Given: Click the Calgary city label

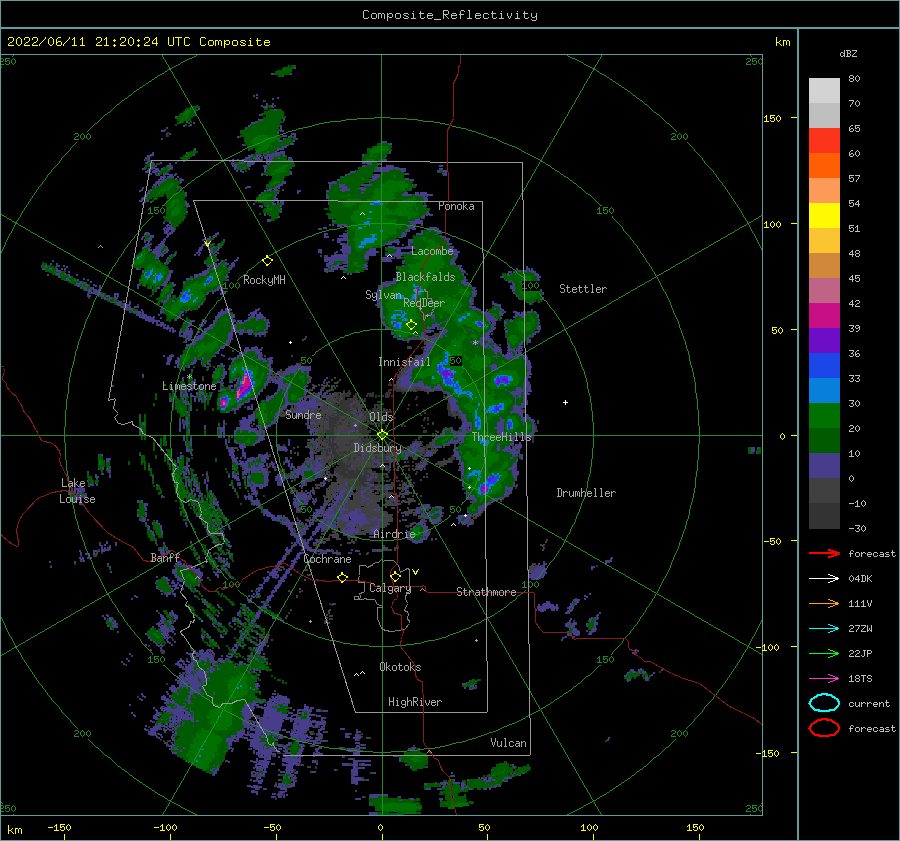Looking at the screenshot, I should point(390,588).
